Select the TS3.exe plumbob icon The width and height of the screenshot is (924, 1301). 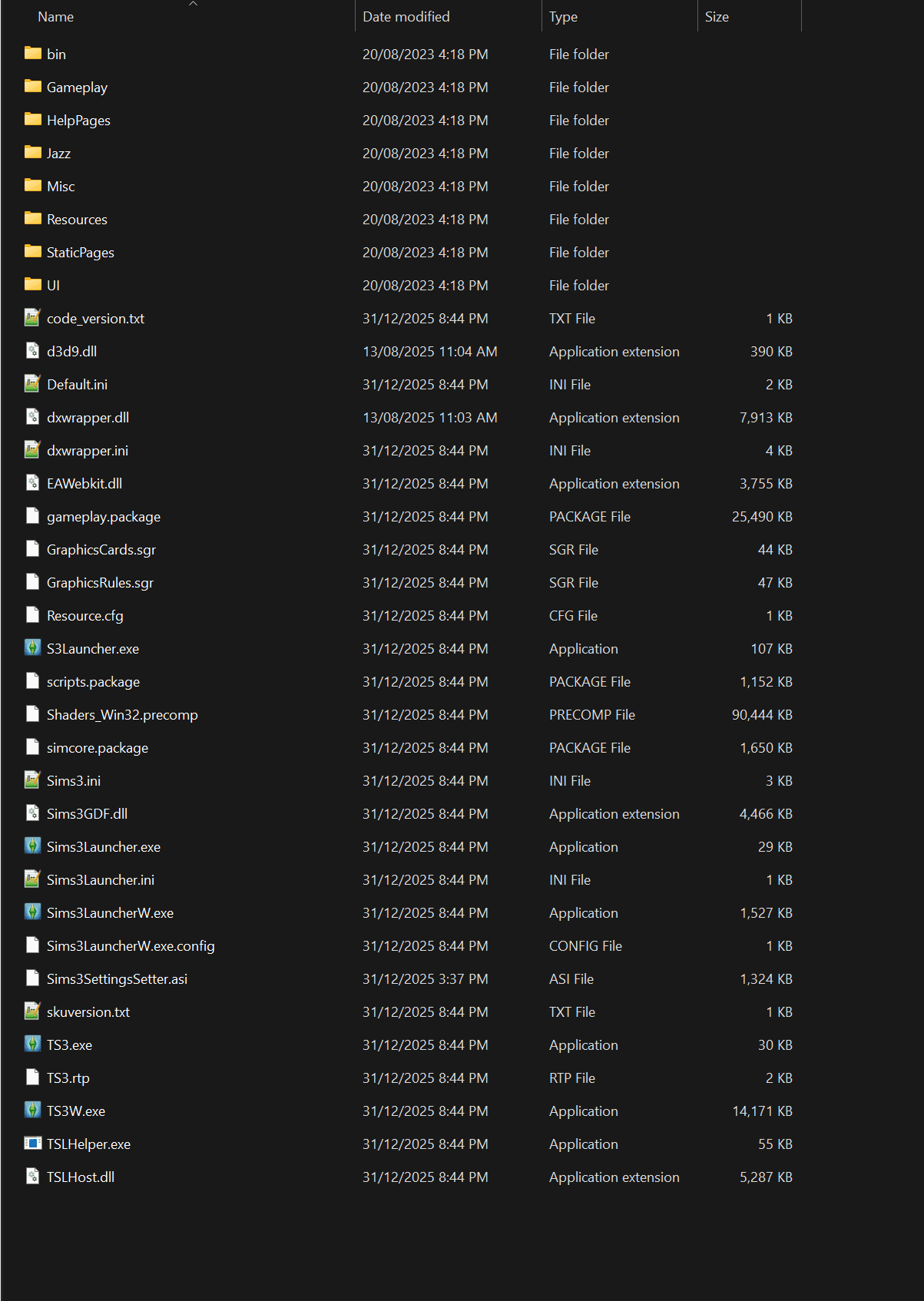(32, 1044)
